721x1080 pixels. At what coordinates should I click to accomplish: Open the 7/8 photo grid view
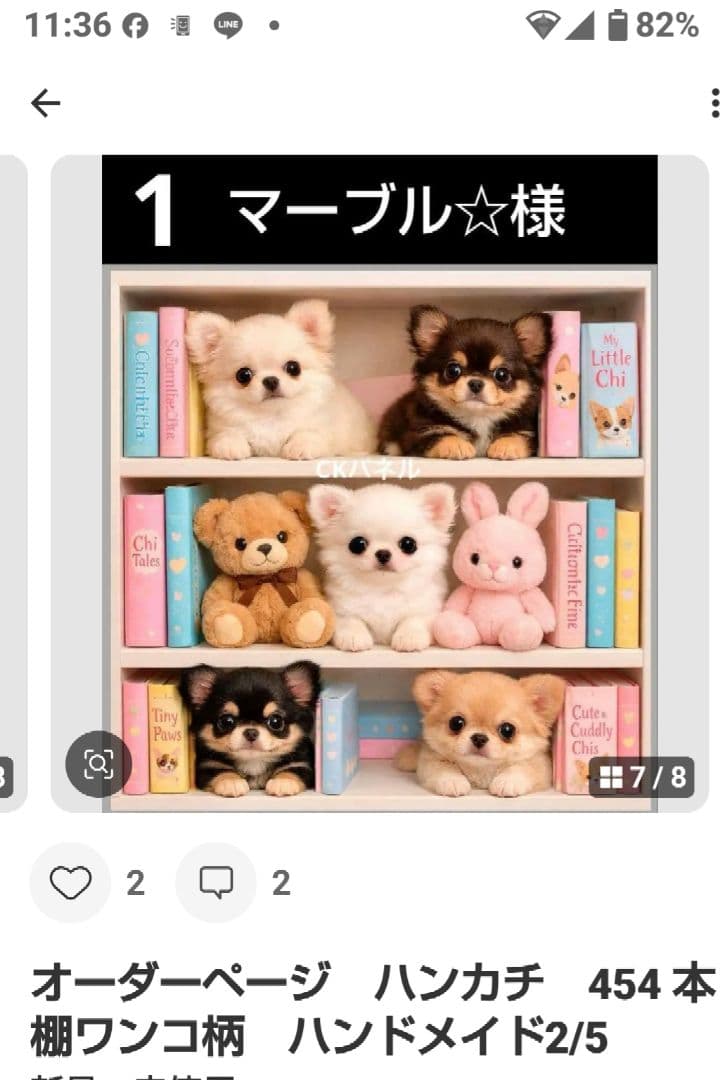tap(642, 777)
